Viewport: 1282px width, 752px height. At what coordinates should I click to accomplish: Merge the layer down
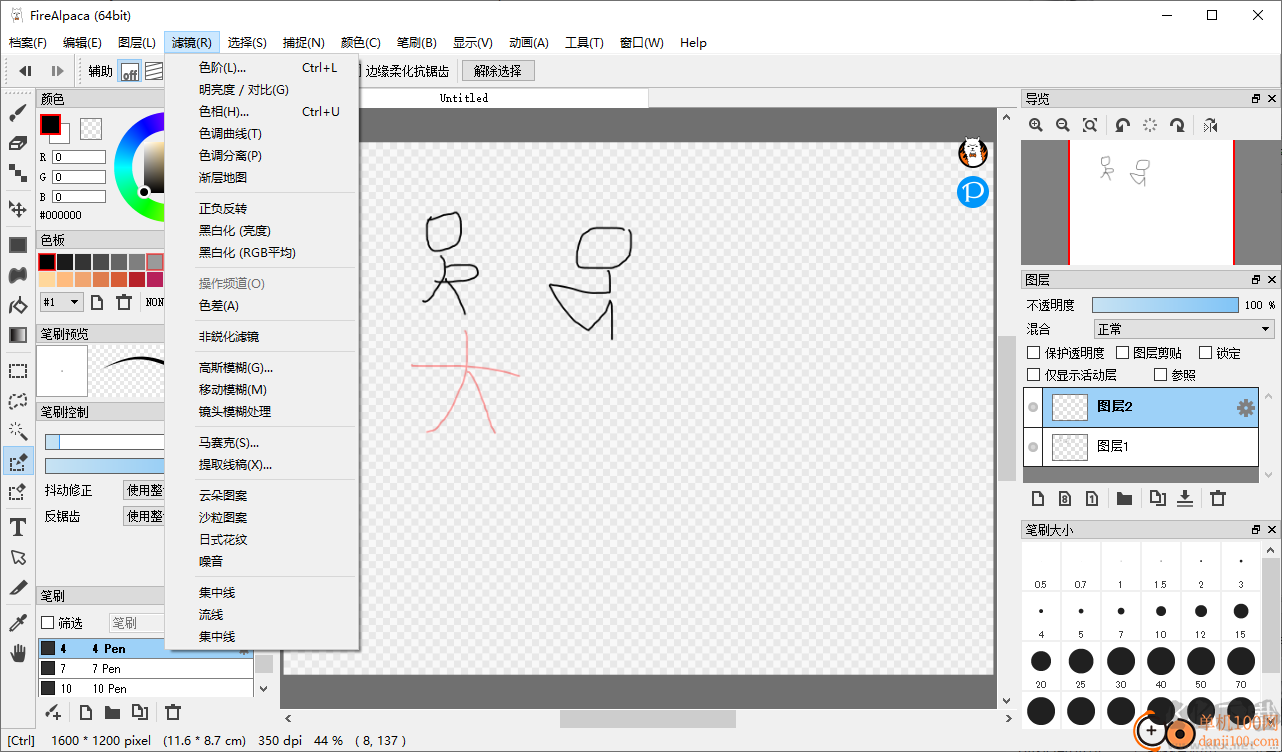(x=1184, y=498)
